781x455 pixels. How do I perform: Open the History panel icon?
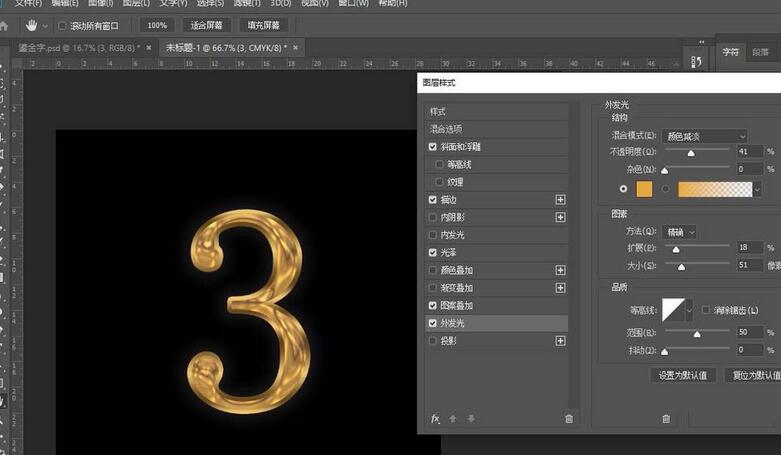697,62
